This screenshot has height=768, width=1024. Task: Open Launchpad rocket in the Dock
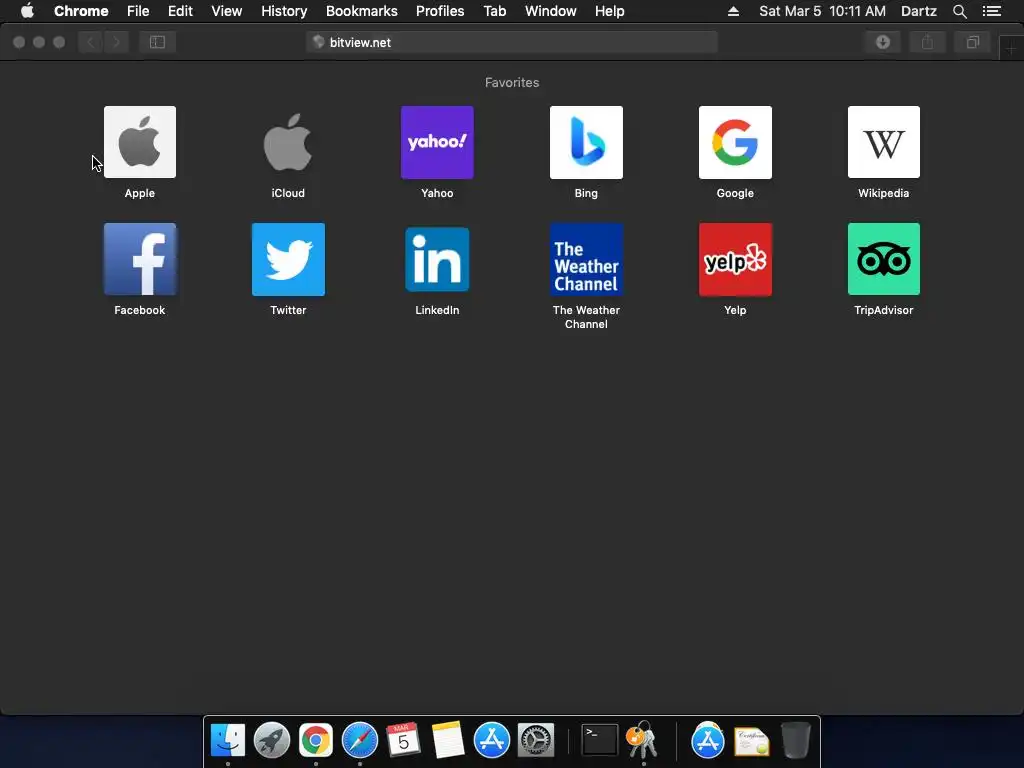coord(272,740)
